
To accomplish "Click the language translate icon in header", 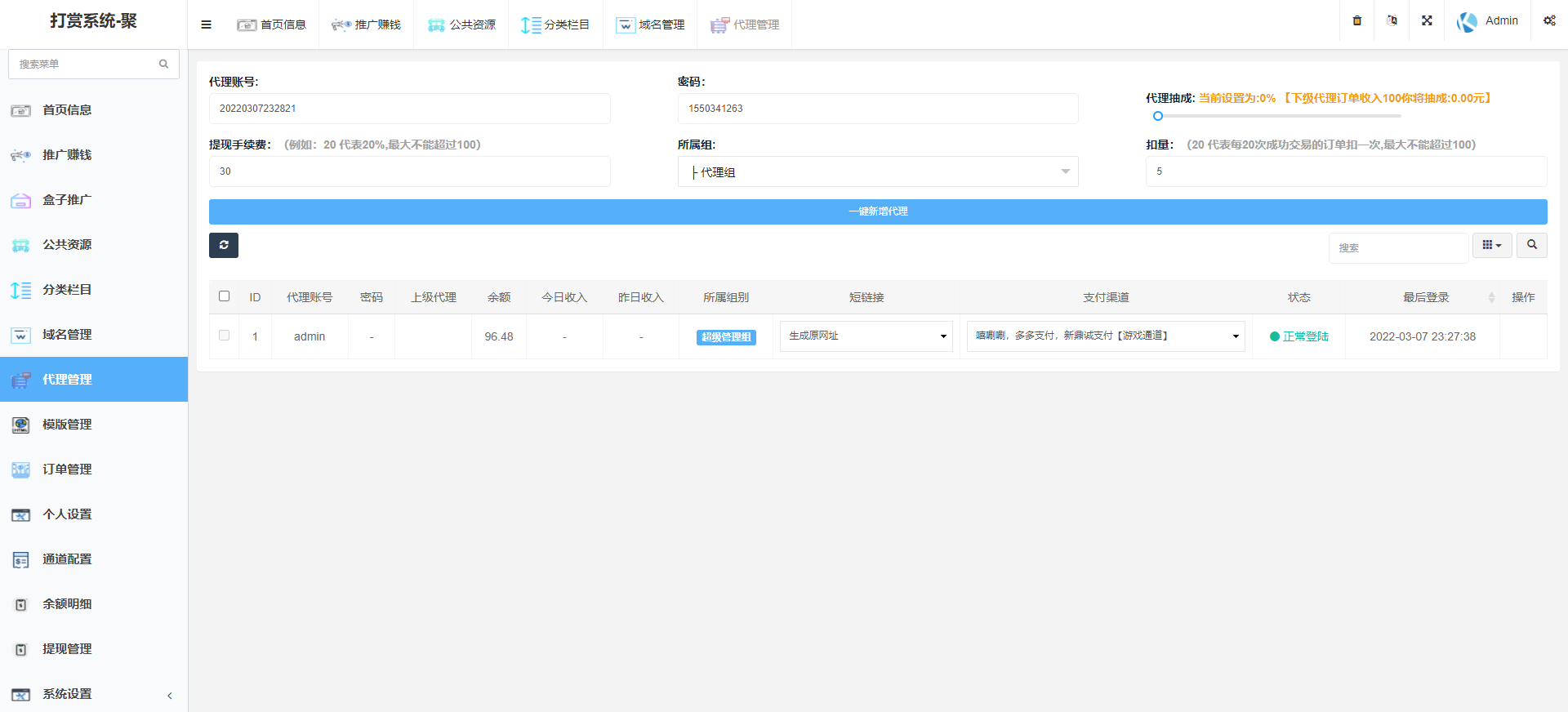I will click(x=1392, y=21).
